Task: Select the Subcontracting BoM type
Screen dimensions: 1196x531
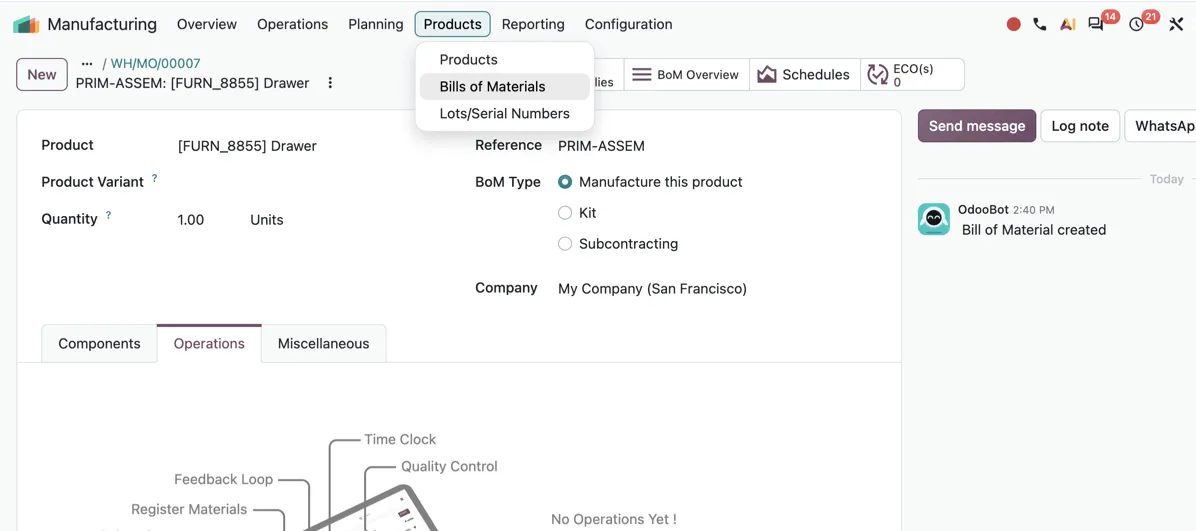Action: pyautogui.click(x=565, y=244)
